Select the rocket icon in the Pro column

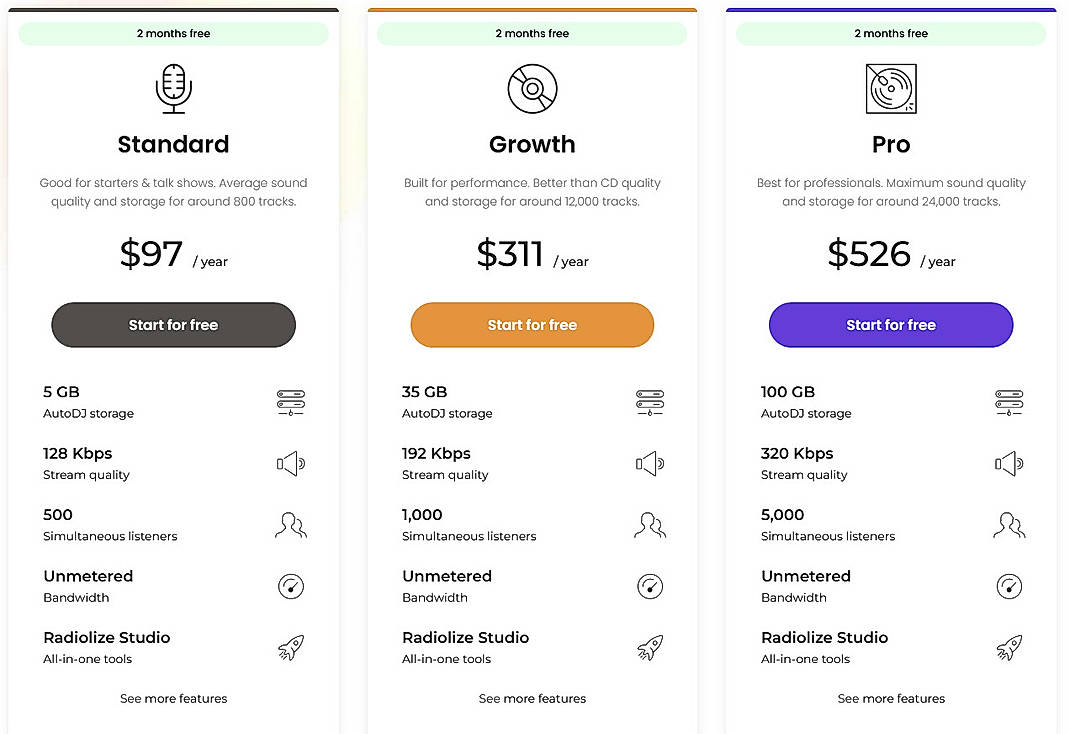click(x=1008, y=647)
